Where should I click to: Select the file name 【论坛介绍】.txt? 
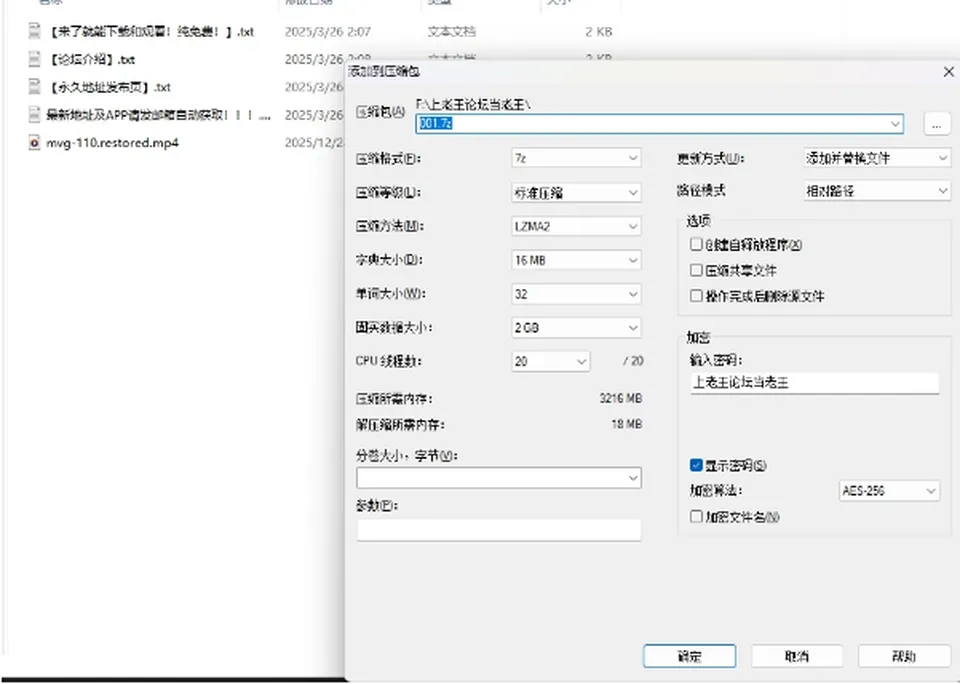click(92, 59)
